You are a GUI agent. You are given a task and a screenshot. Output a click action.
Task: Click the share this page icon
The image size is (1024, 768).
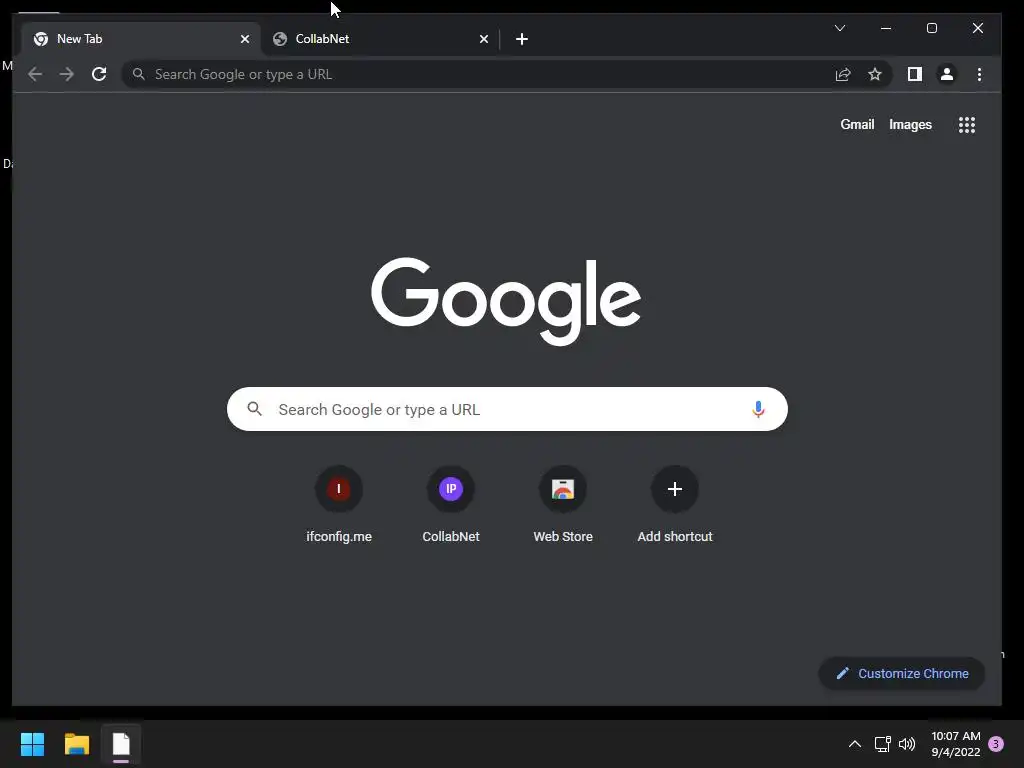(x=843, y=74)
